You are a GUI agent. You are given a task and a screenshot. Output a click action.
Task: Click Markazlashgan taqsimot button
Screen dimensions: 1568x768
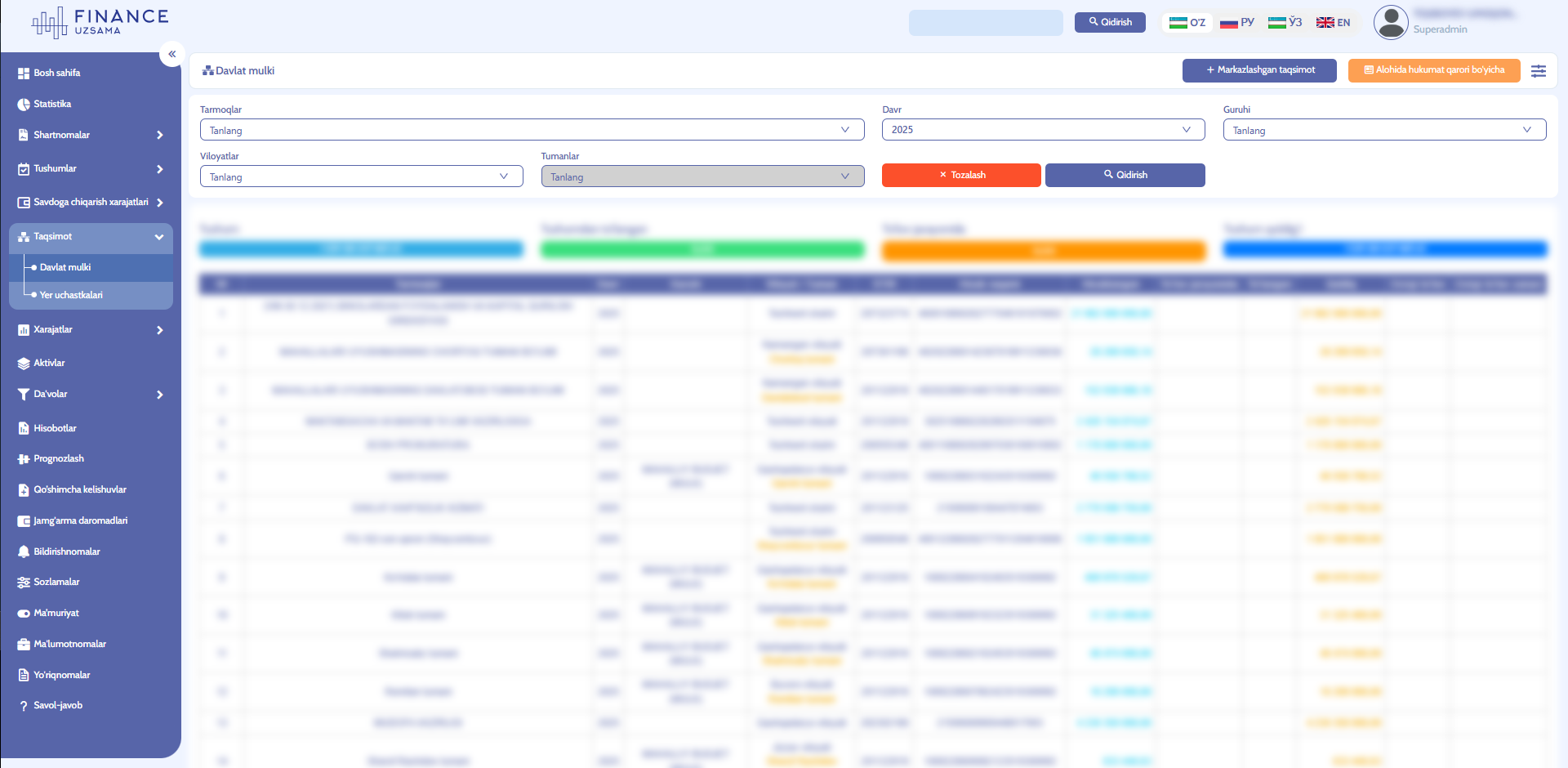click(x=1258, y=70)
